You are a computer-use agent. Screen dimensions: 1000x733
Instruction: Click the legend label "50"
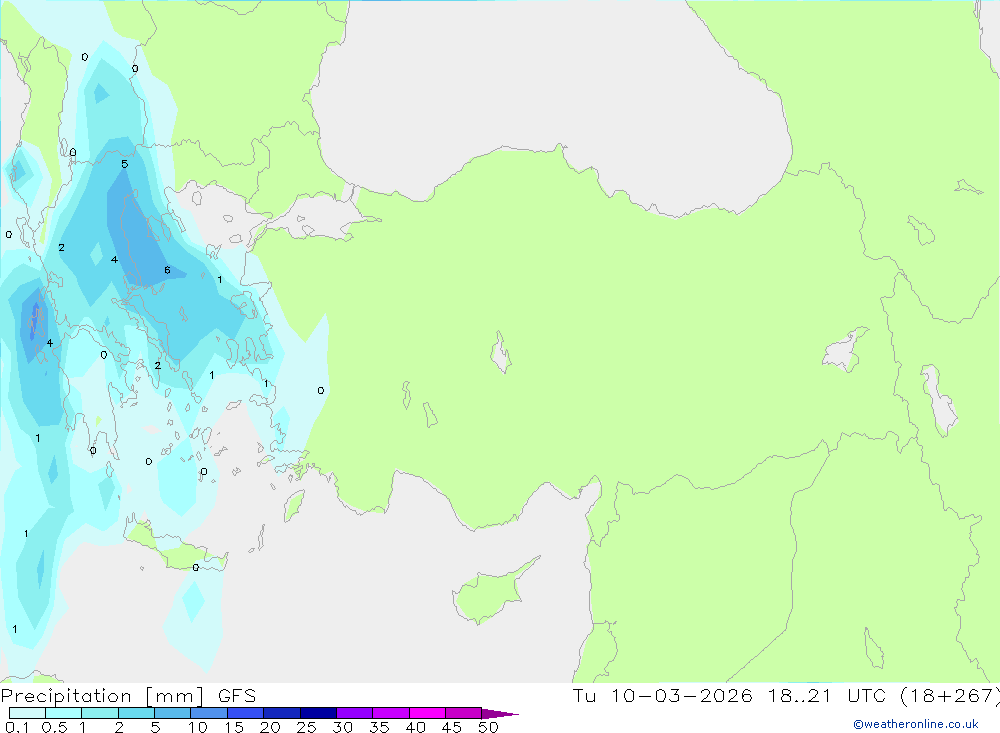click(x=488, y=727)
